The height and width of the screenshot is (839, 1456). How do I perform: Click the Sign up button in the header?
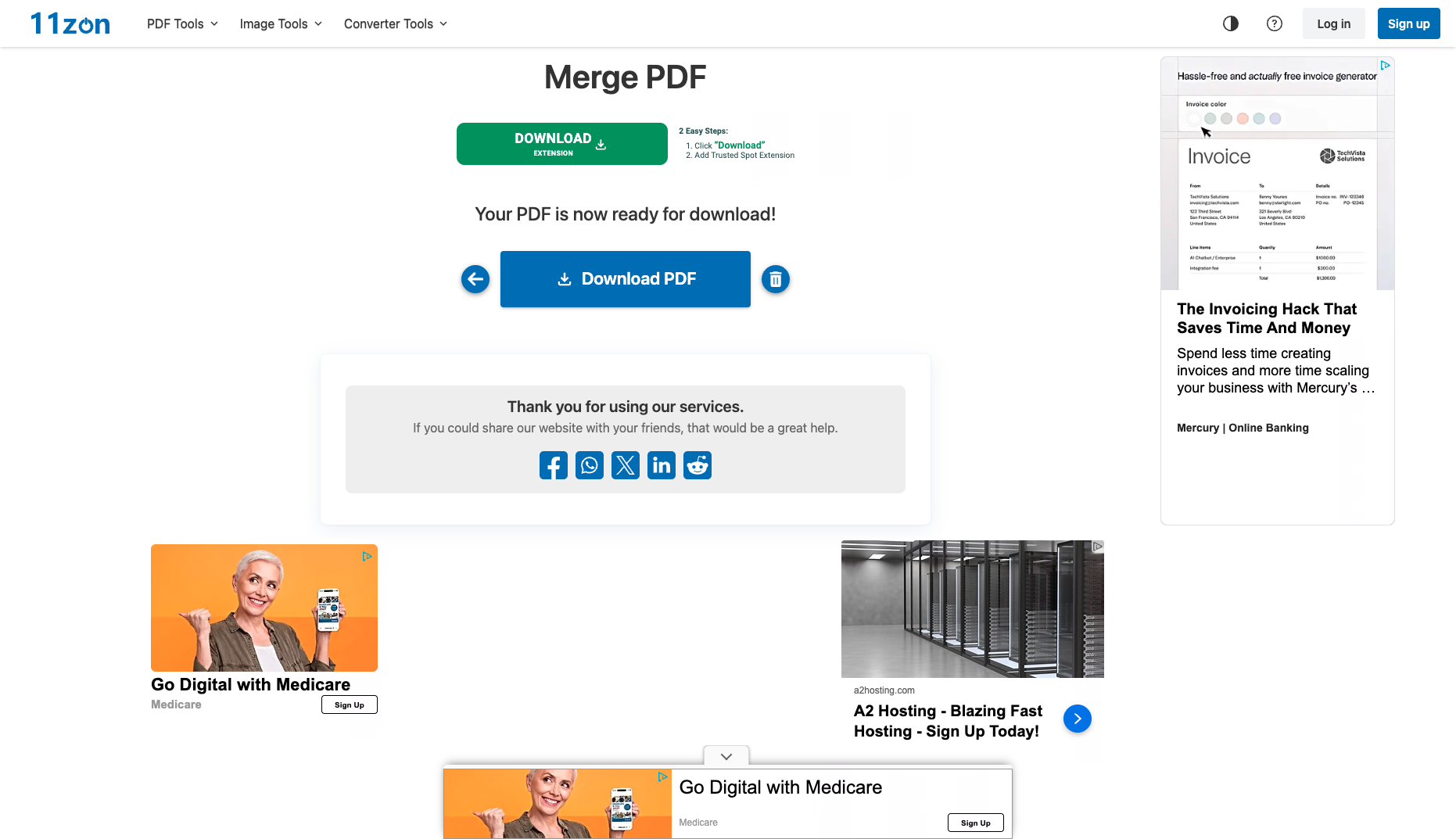[x=1409, y=23]
